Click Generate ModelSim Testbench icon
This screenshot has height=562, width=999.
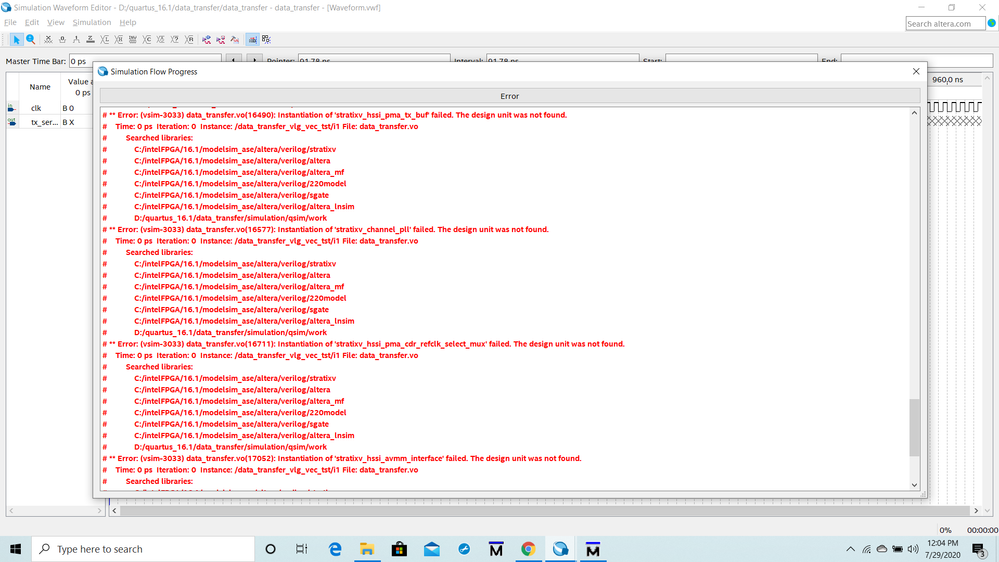pyautogui.click(x=234, y=40)
